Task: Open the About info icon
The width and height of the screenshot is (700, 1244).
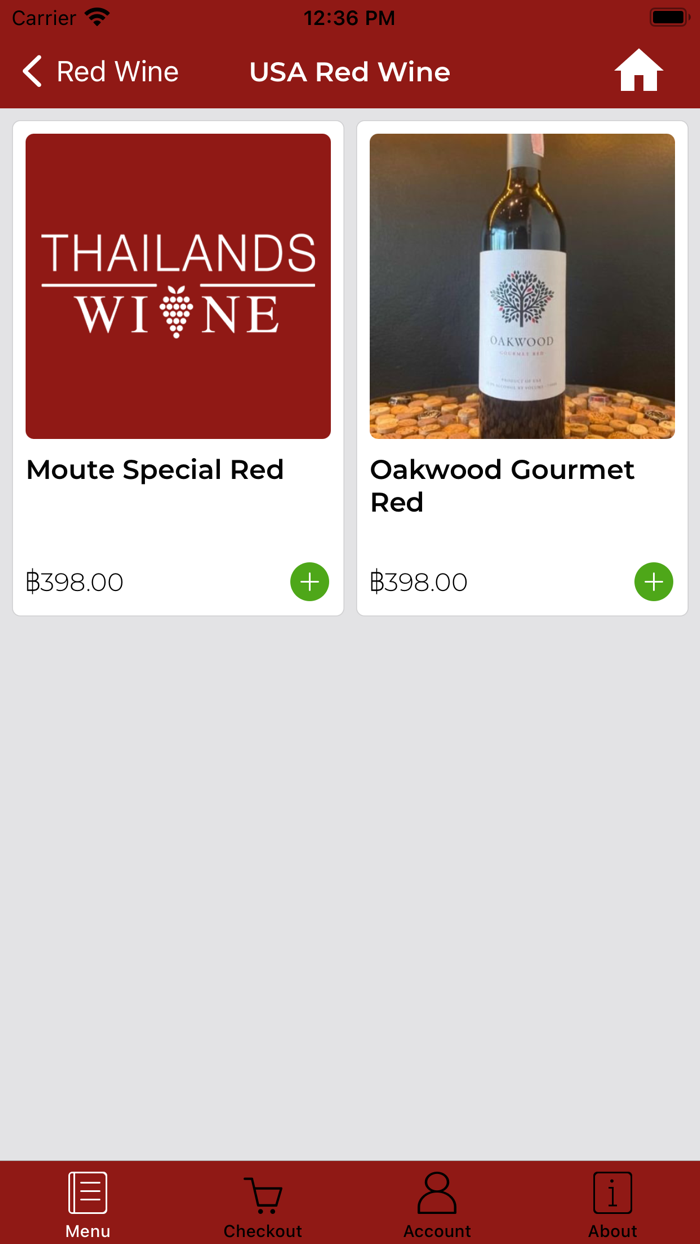Action: click(x=612, y=1190)
